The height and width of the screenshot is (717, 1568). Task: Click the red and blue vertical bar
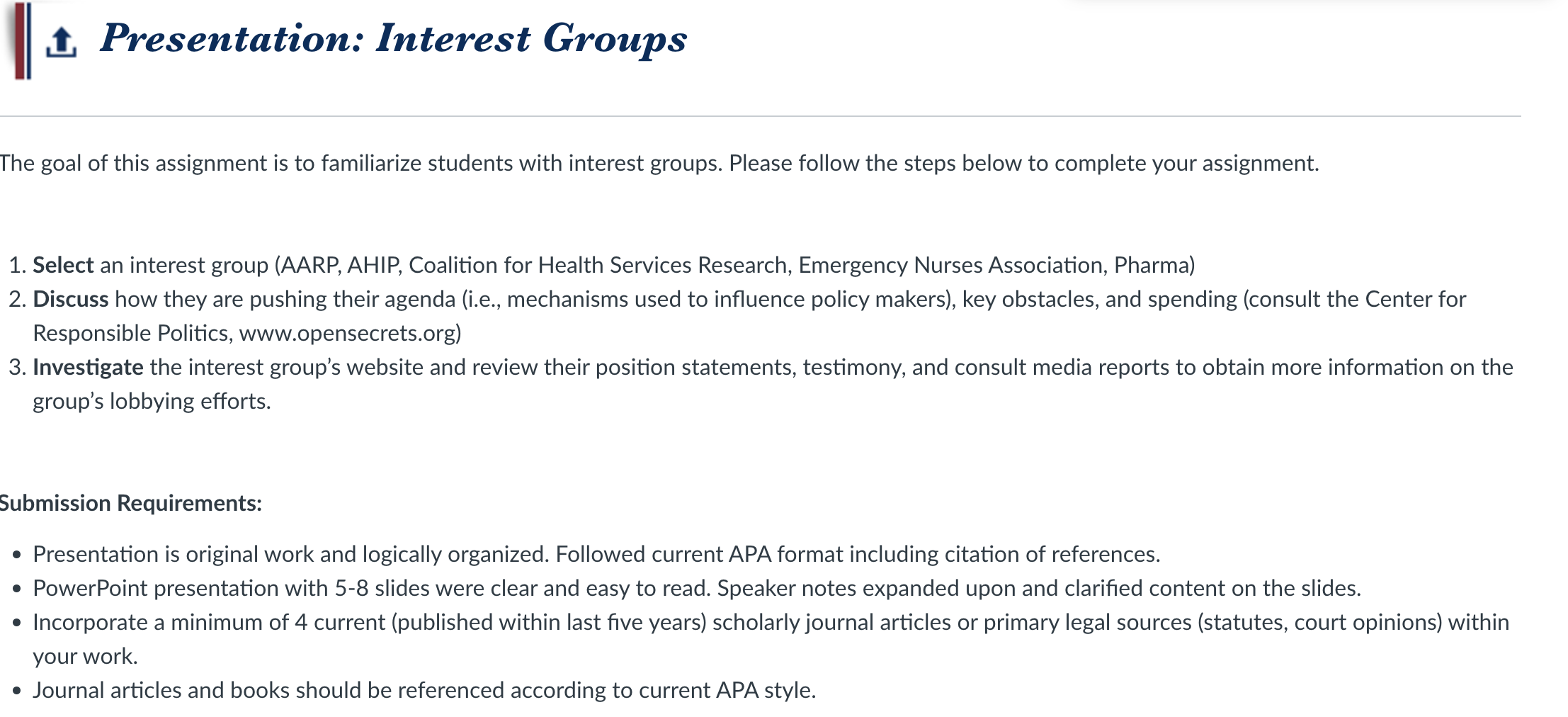[23, 40]
